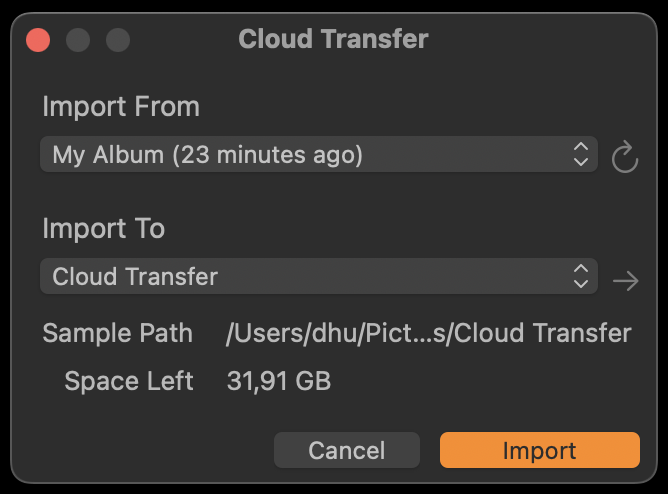
Task: Close the Cloud Transfer window
Action: point(38,40)
